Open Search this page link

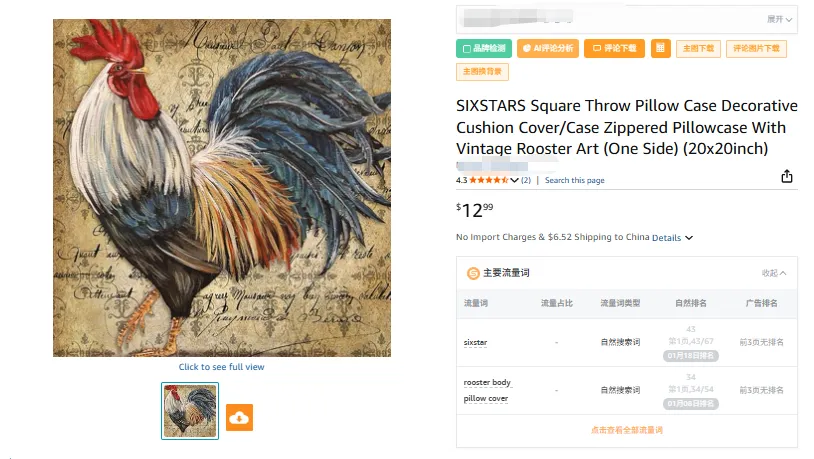(575, 180)
